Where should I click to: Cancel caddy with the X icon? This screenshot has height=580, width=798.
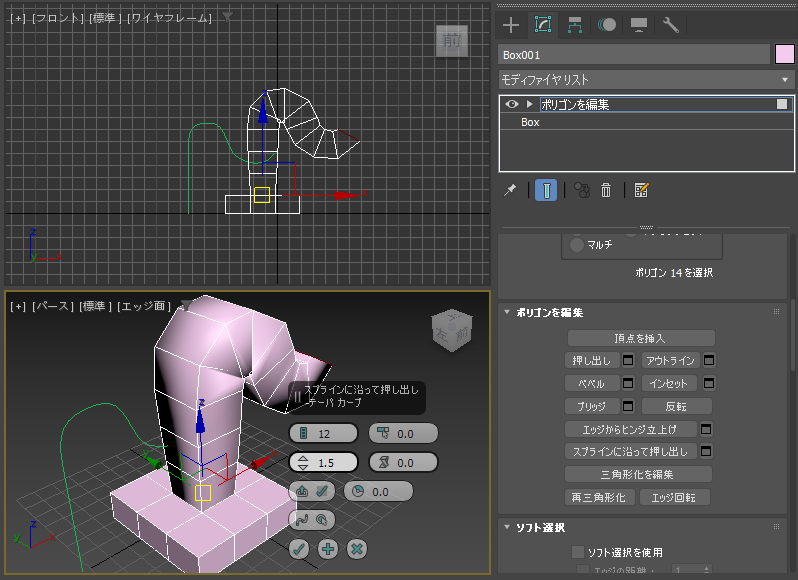coord(357,549)
